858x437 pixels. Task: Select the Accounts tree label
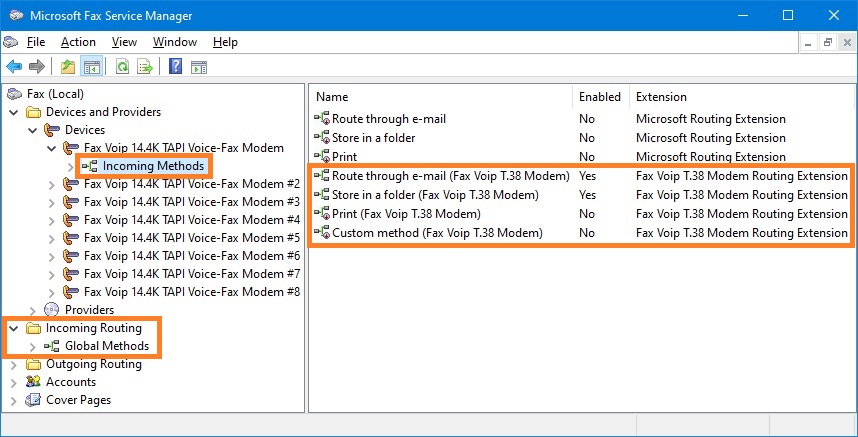click(x=71, y=382)
